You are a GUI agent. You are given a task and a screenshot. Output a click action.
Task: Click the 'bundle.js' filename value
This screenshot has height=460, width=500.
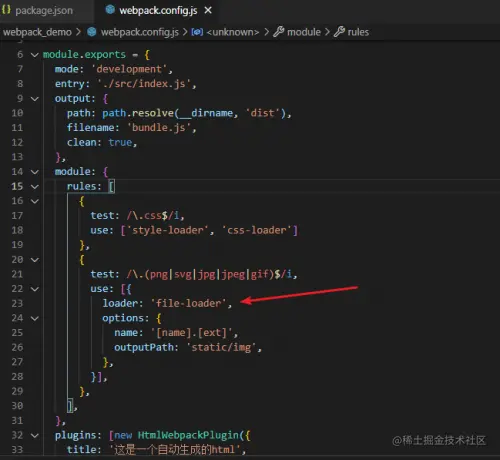pyautogui.click(x=159, y=128)
